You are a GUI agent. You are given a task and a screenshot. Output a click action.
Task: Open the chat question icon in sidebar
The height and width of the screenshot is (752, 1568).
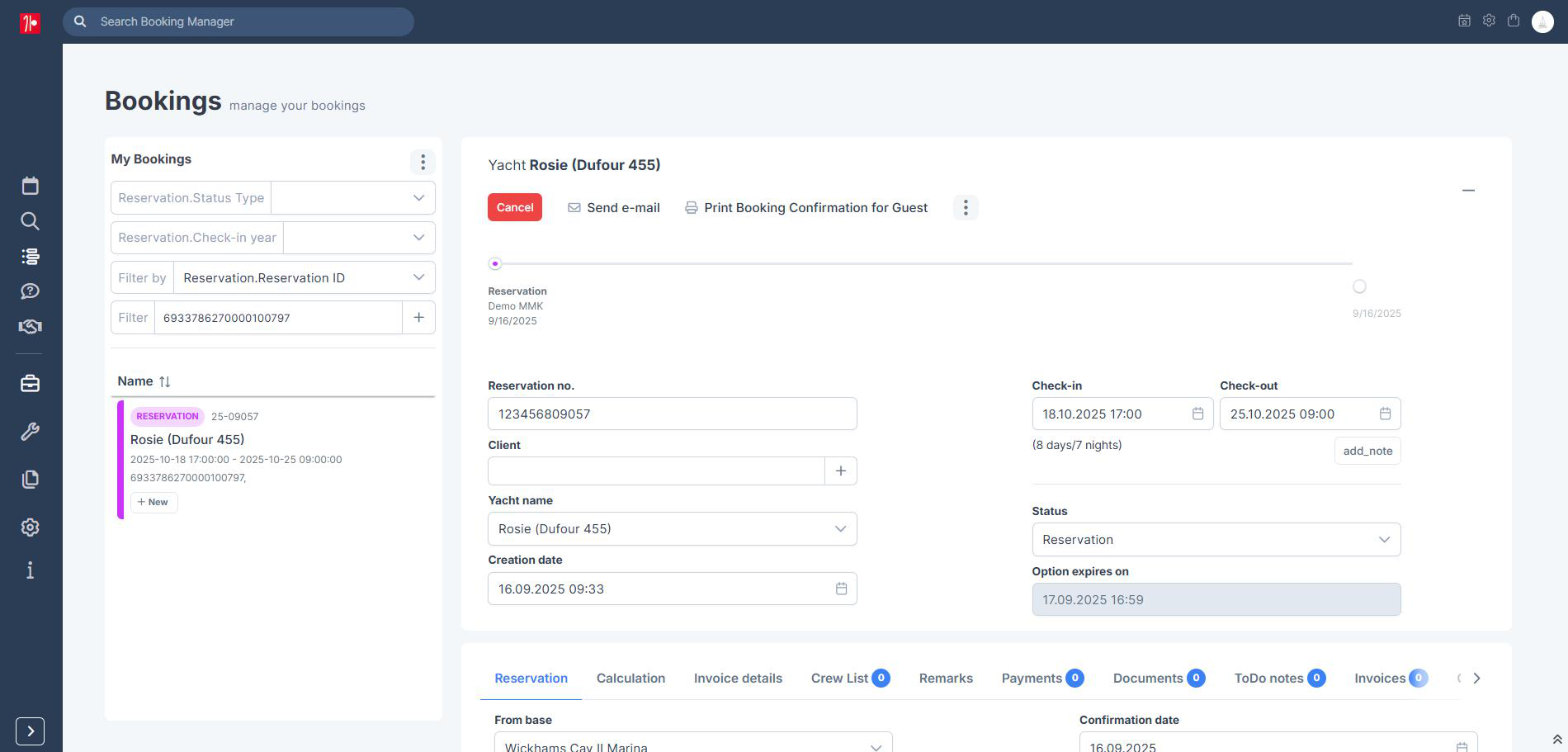tap(30, 291)
